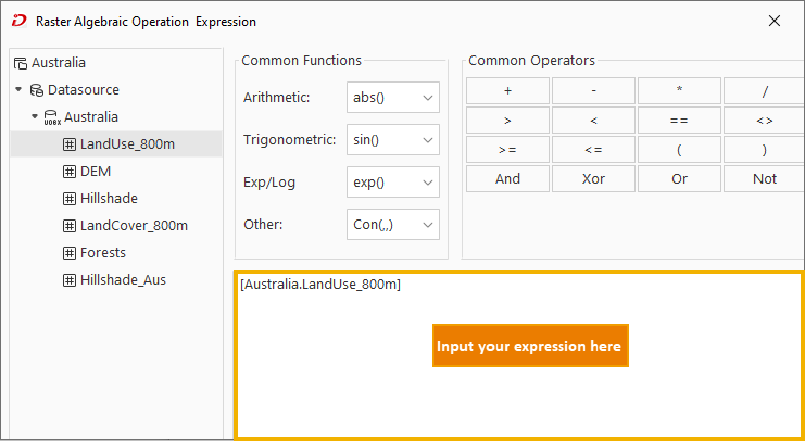Image resolution: width=805 pixels, height=441 pixels.
Task: Select LandUse_800m in the dataset tree
Action: tap(127, 144)
